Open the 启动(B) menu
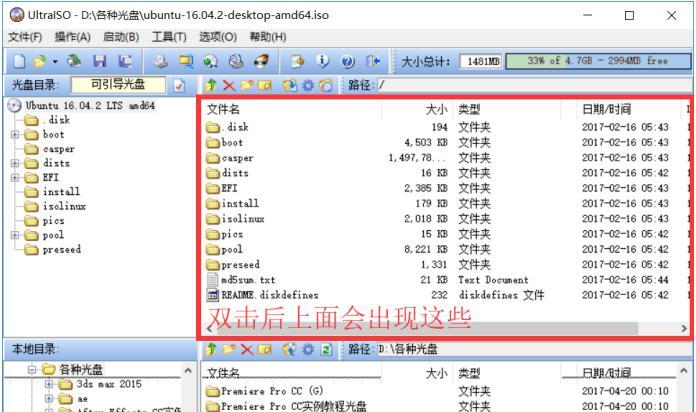This screenshot has height=412, width=696. (x=121, y=37)
